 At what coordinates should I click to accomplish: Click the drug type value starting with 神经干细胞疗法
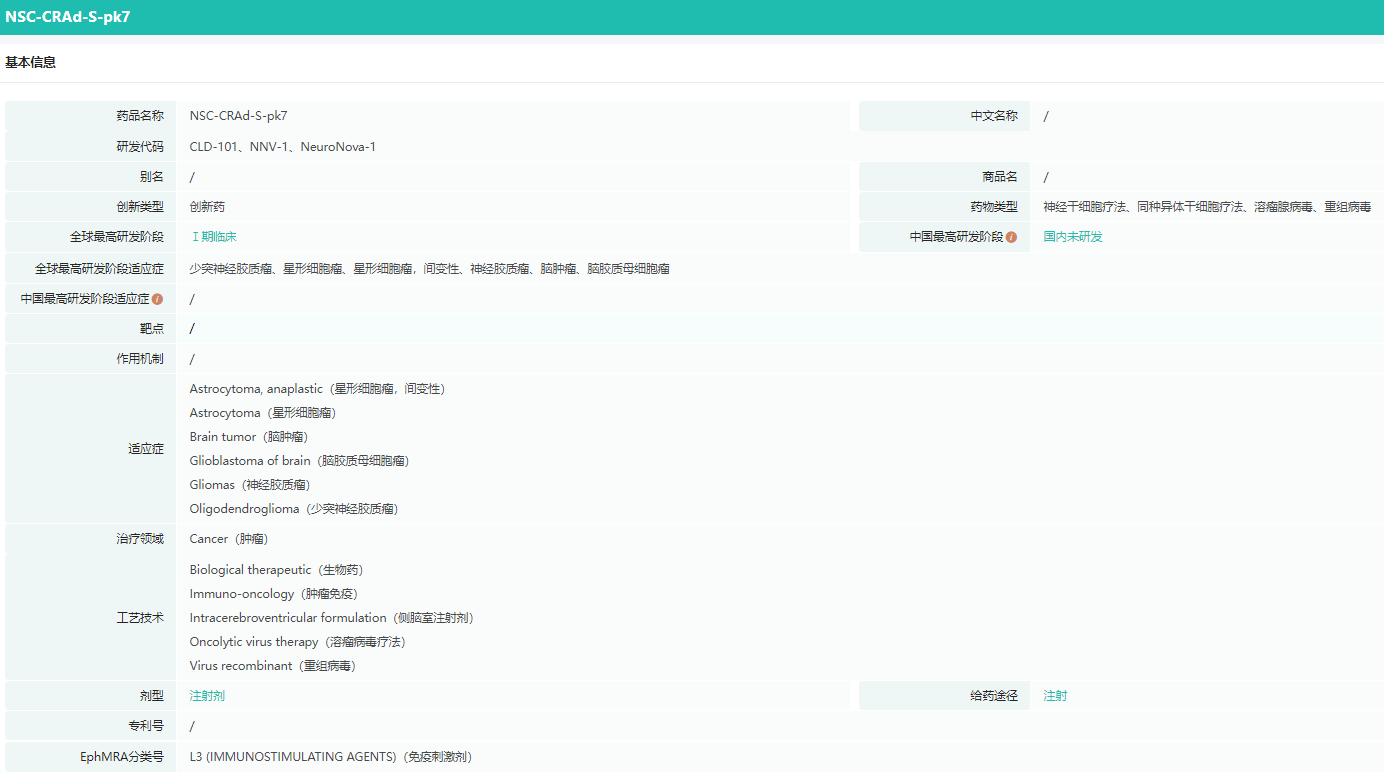point(1206,207)
